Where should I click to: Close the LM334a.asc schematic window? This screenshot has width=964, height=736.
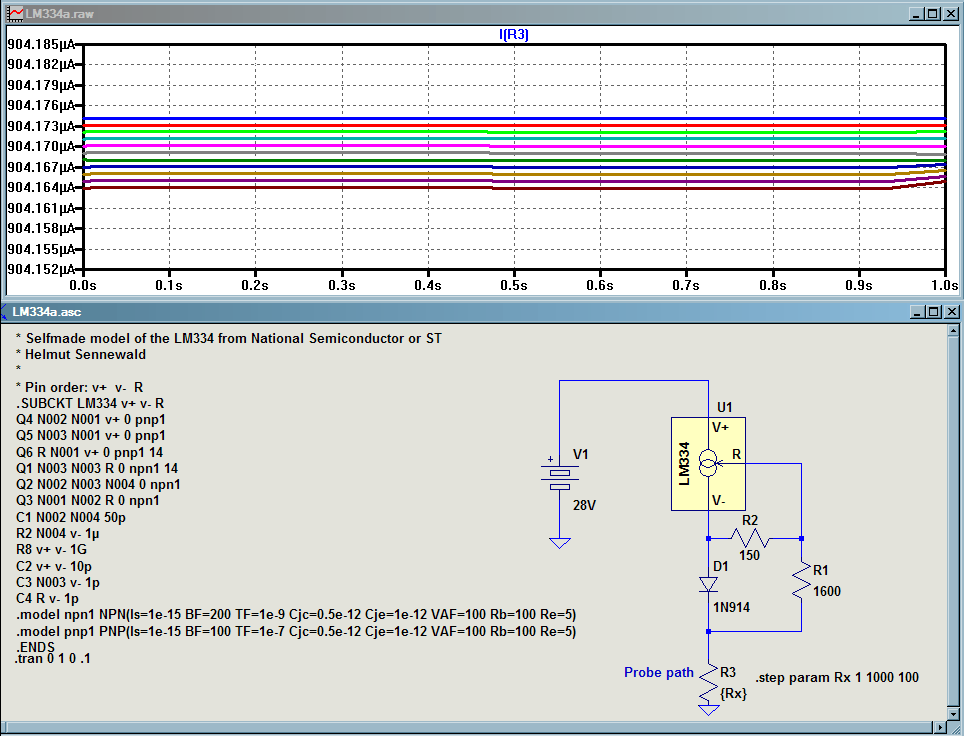(950, 312)
